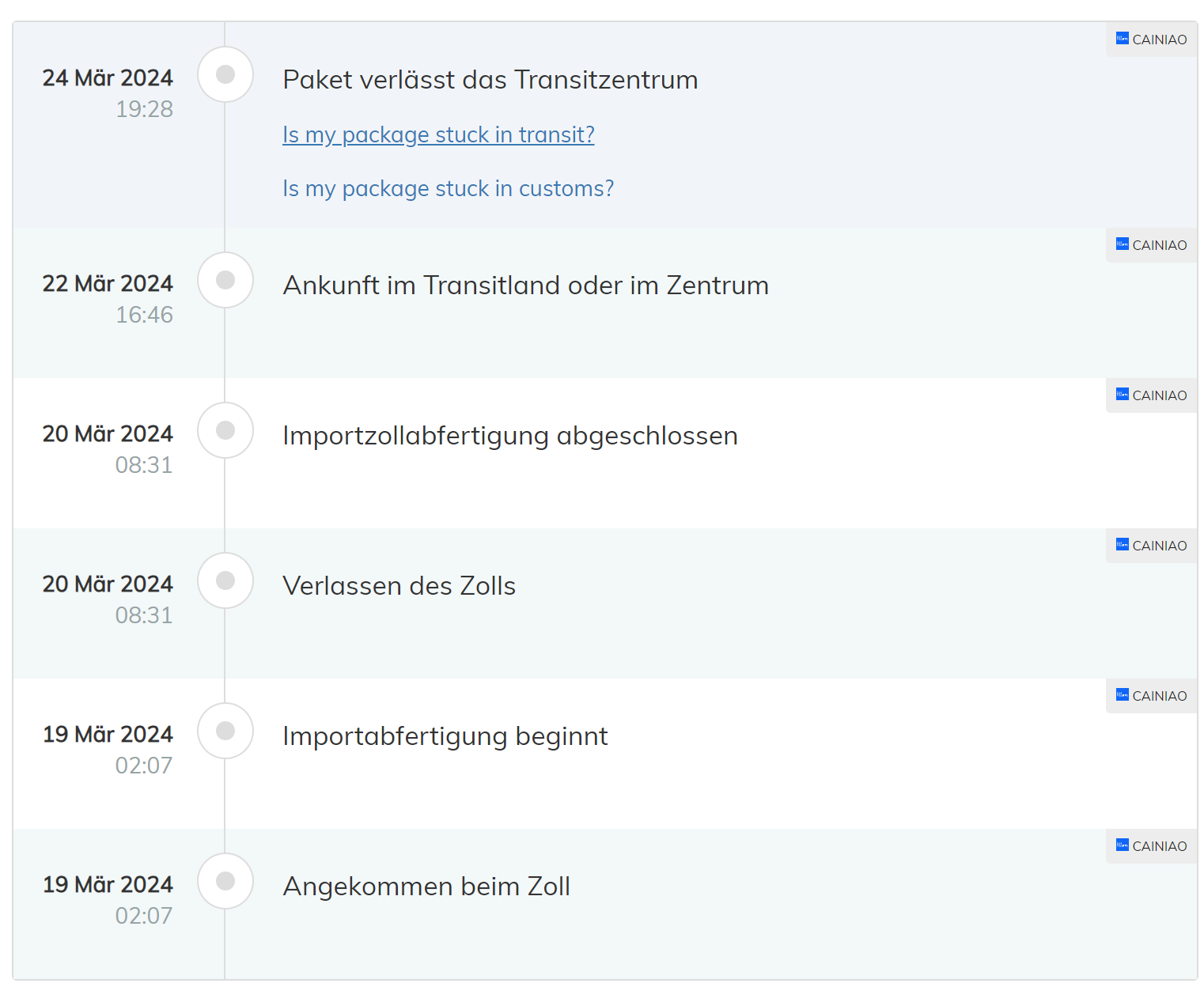Image resolution: width=1204 pixels, height=1002 pixels.
Task: Click the Cainiao icon for 'Verlassen des Zolls'
Action: [x=1122, y=545]
